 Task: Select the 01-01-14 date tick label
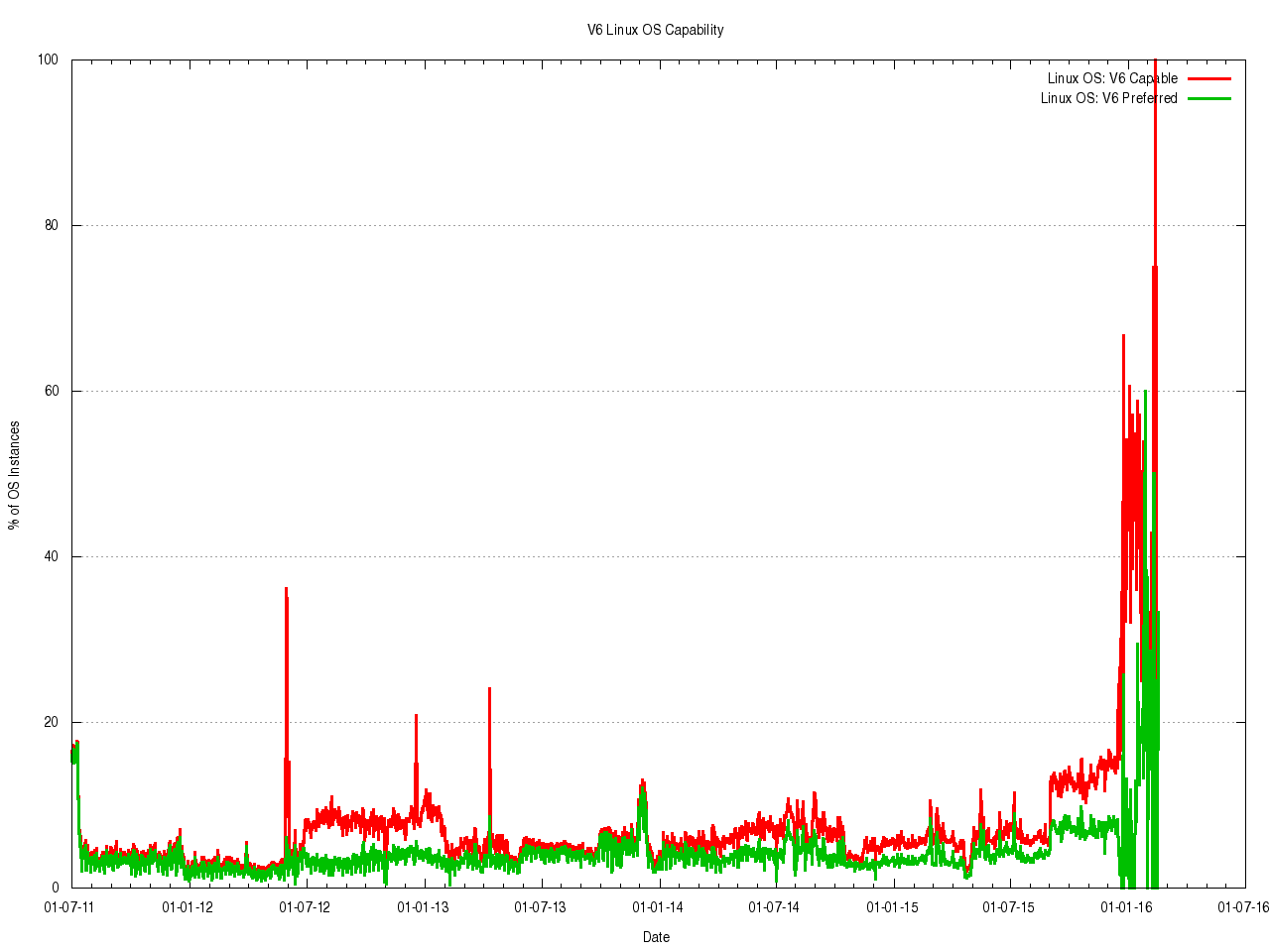click(657, 906)
